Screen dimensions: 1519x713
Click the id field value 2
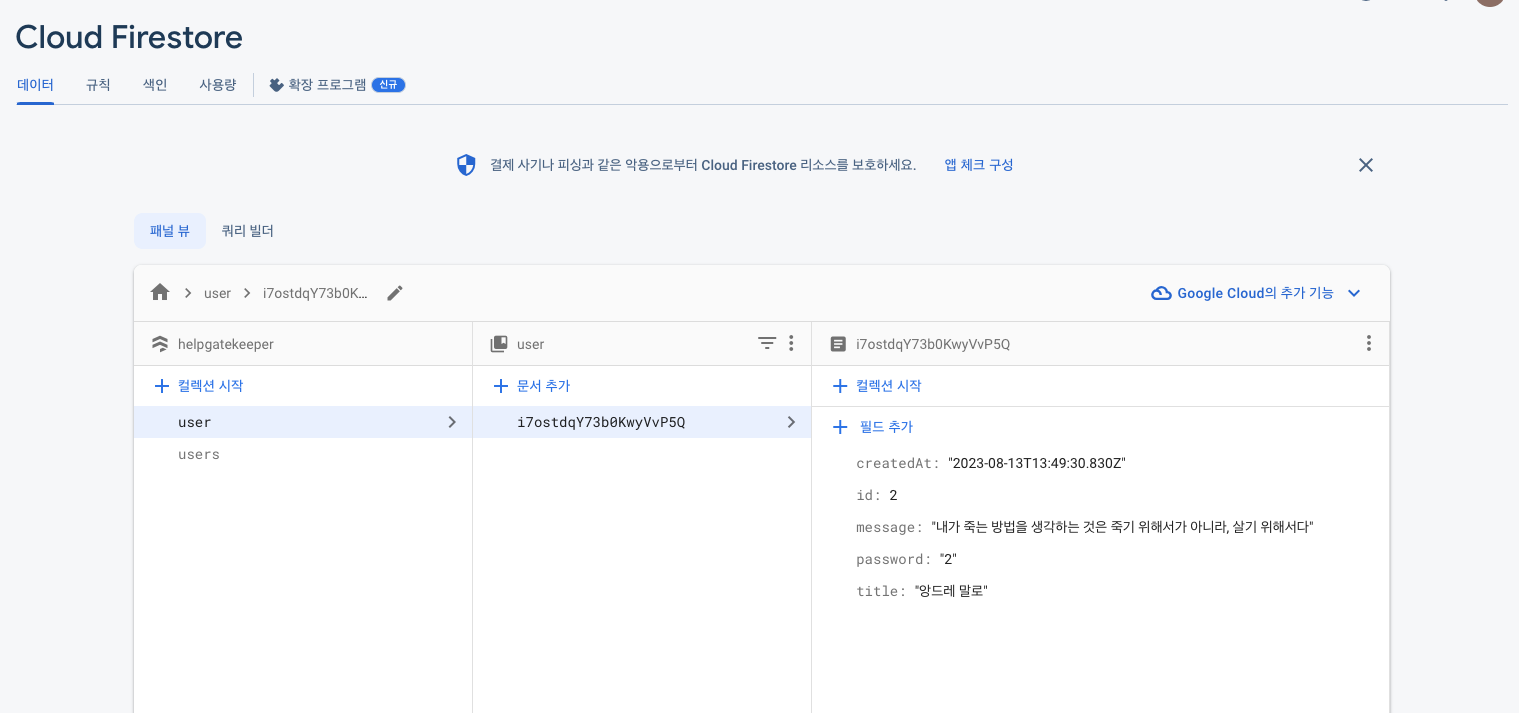893,495
